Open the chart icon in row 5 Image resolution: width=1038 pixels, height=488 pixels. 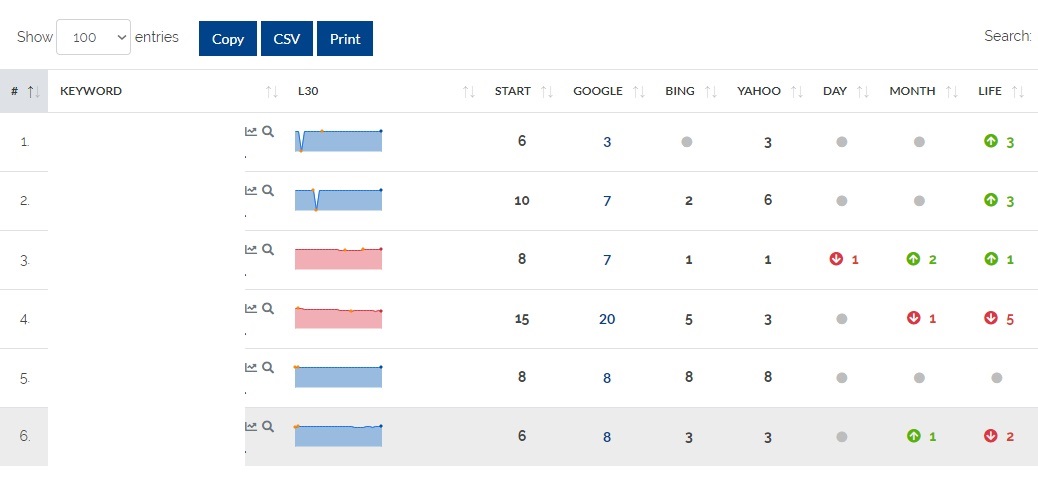coord(251,367)
